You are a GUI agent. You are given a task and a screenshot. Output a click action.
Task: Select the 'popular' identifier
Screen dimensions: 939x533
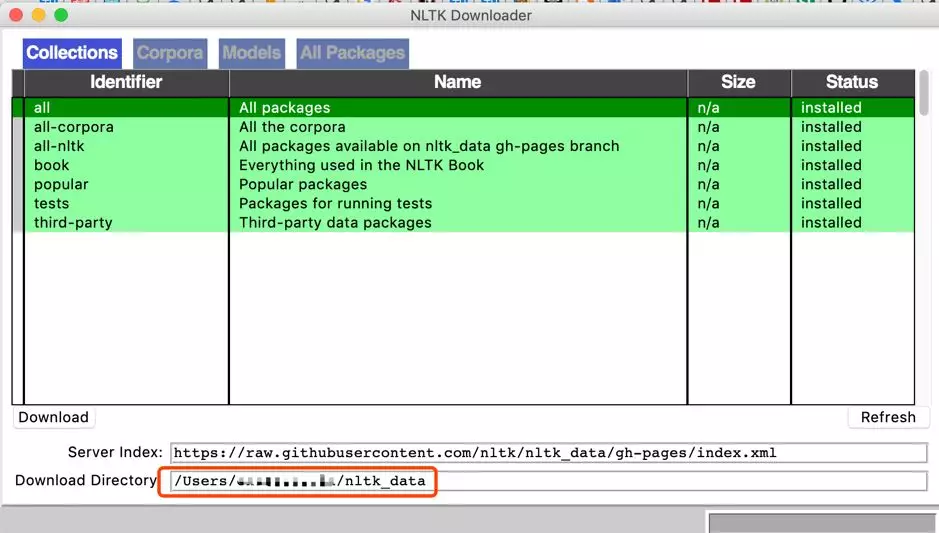[61, 184]
